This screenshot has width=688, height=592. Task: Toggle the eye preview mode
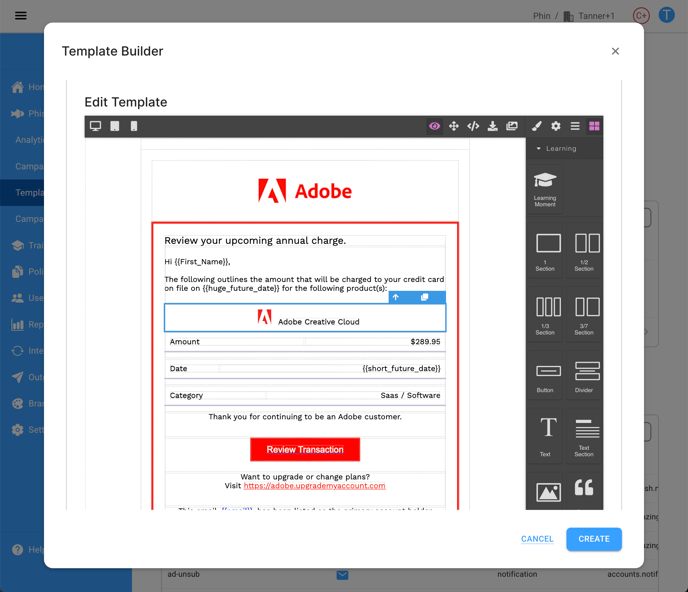tap(434, 126)
